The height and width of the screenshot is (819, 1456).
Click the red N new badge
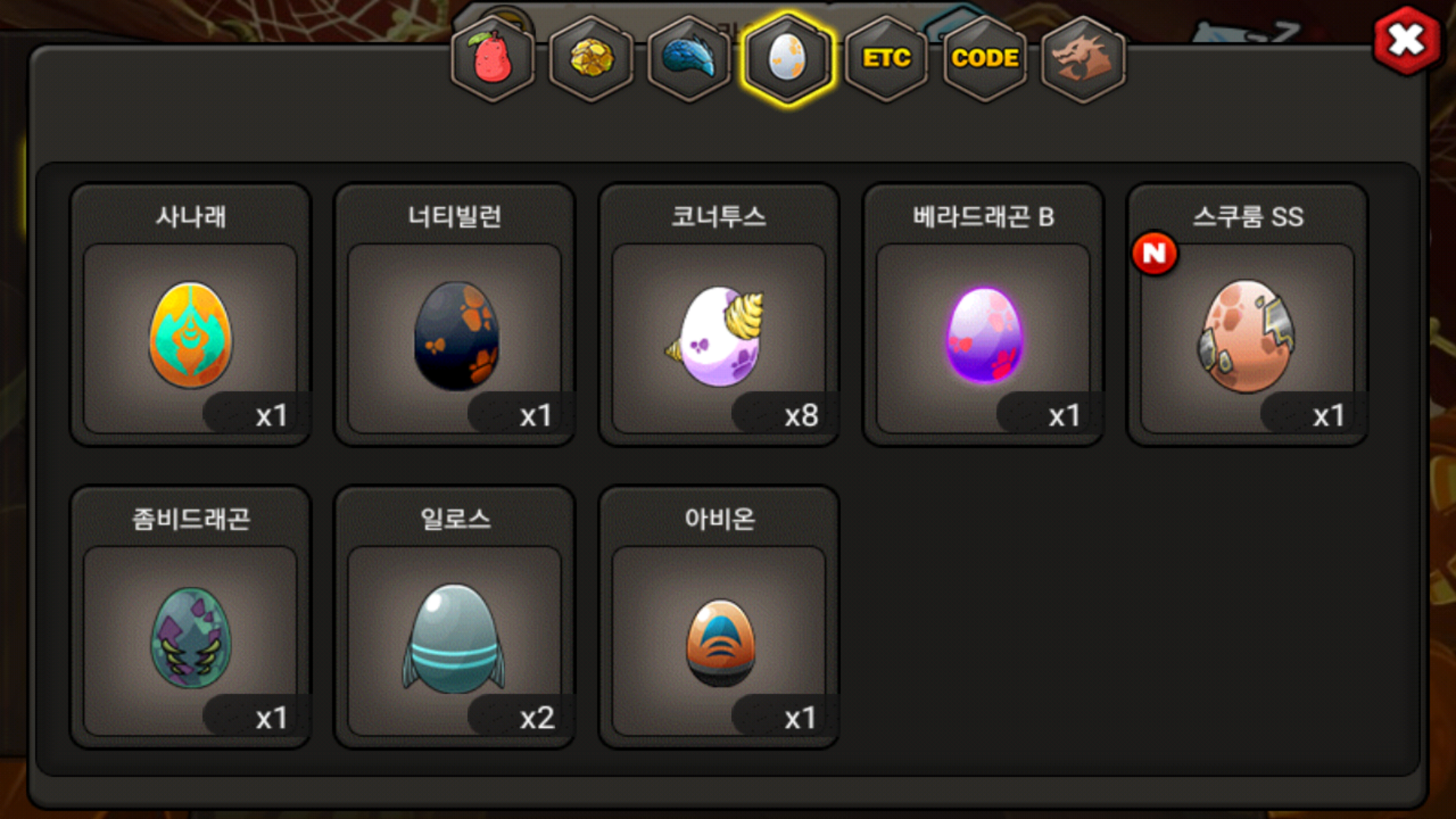(x=1154, y=253)
